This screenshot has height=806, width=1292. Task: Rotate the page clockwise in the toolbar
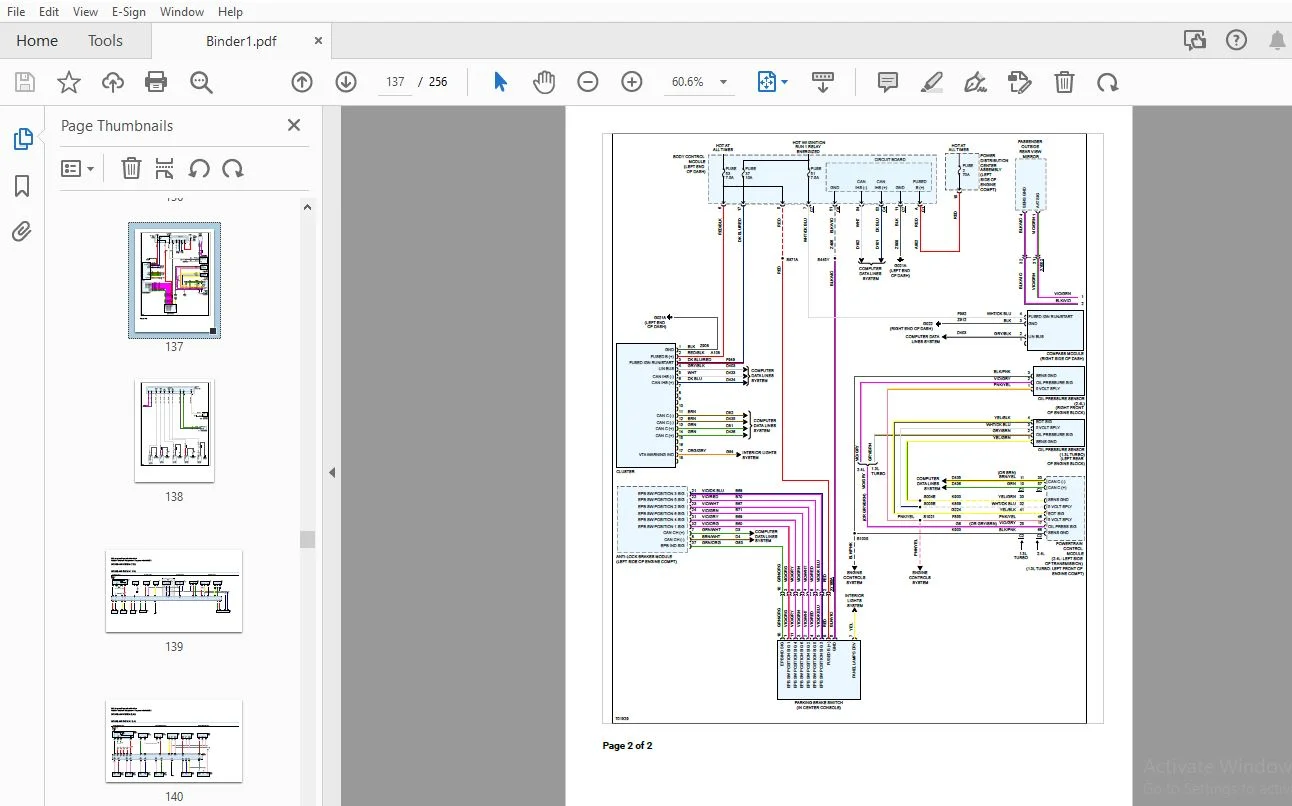pyautogui.click(x=1108, y=82)
